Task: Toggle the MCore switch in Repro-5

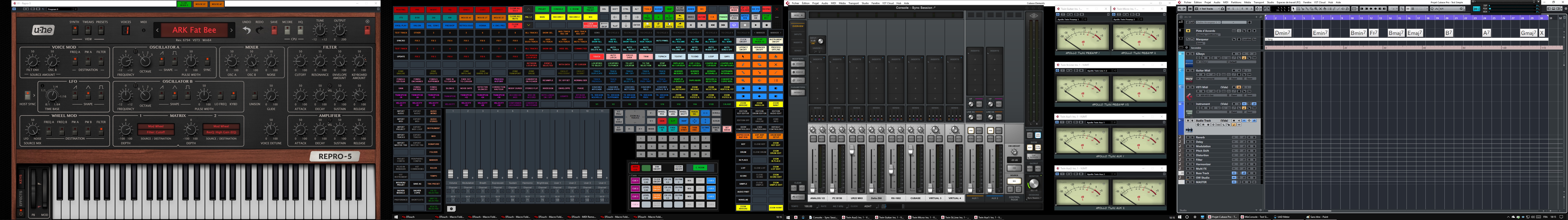Action: pos(287,30)
